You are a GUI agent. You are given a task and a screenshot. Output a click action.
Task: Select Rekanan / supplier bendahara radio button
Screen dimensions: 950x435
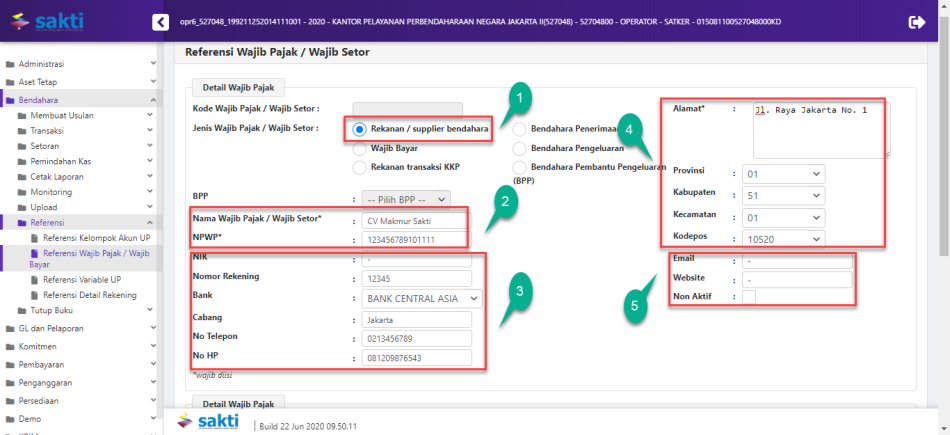pos(360,129)
